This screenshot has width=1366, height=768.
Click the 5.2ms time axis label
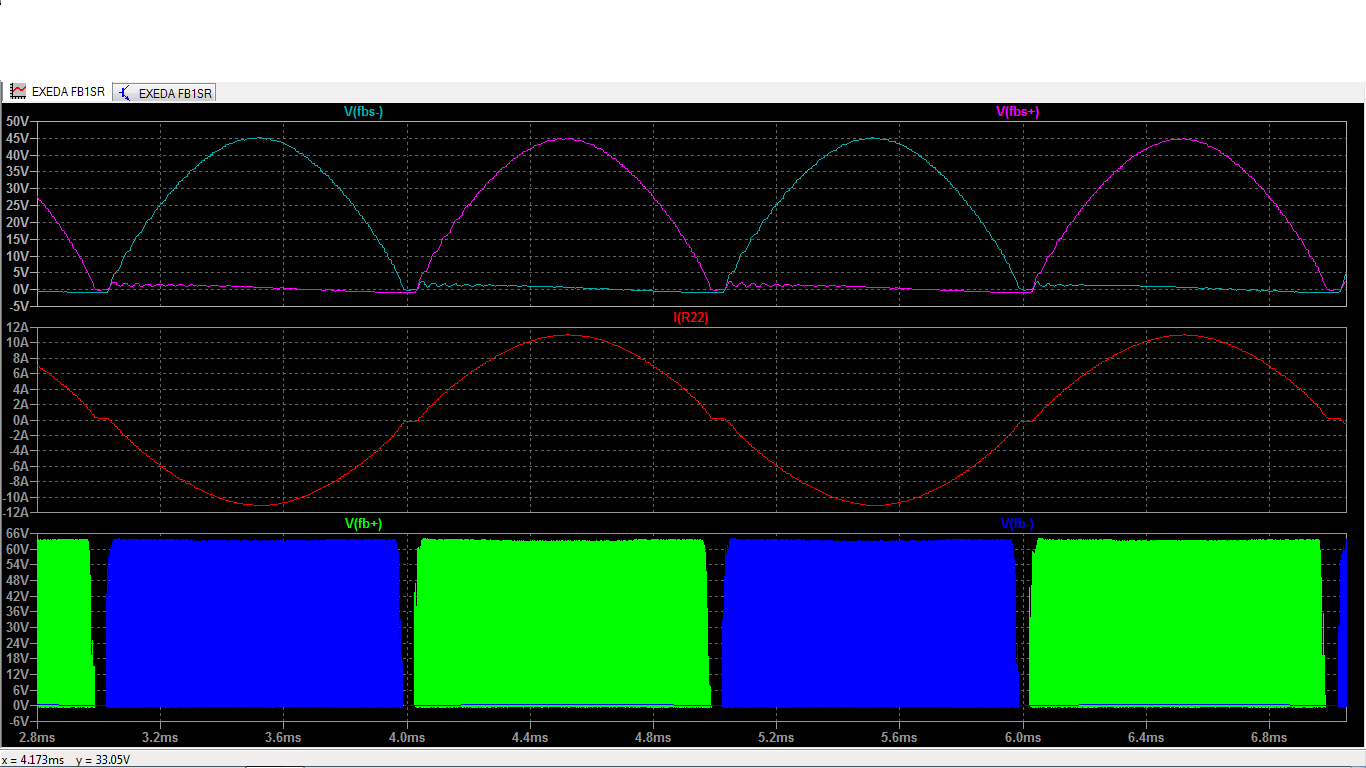(776, 738)
